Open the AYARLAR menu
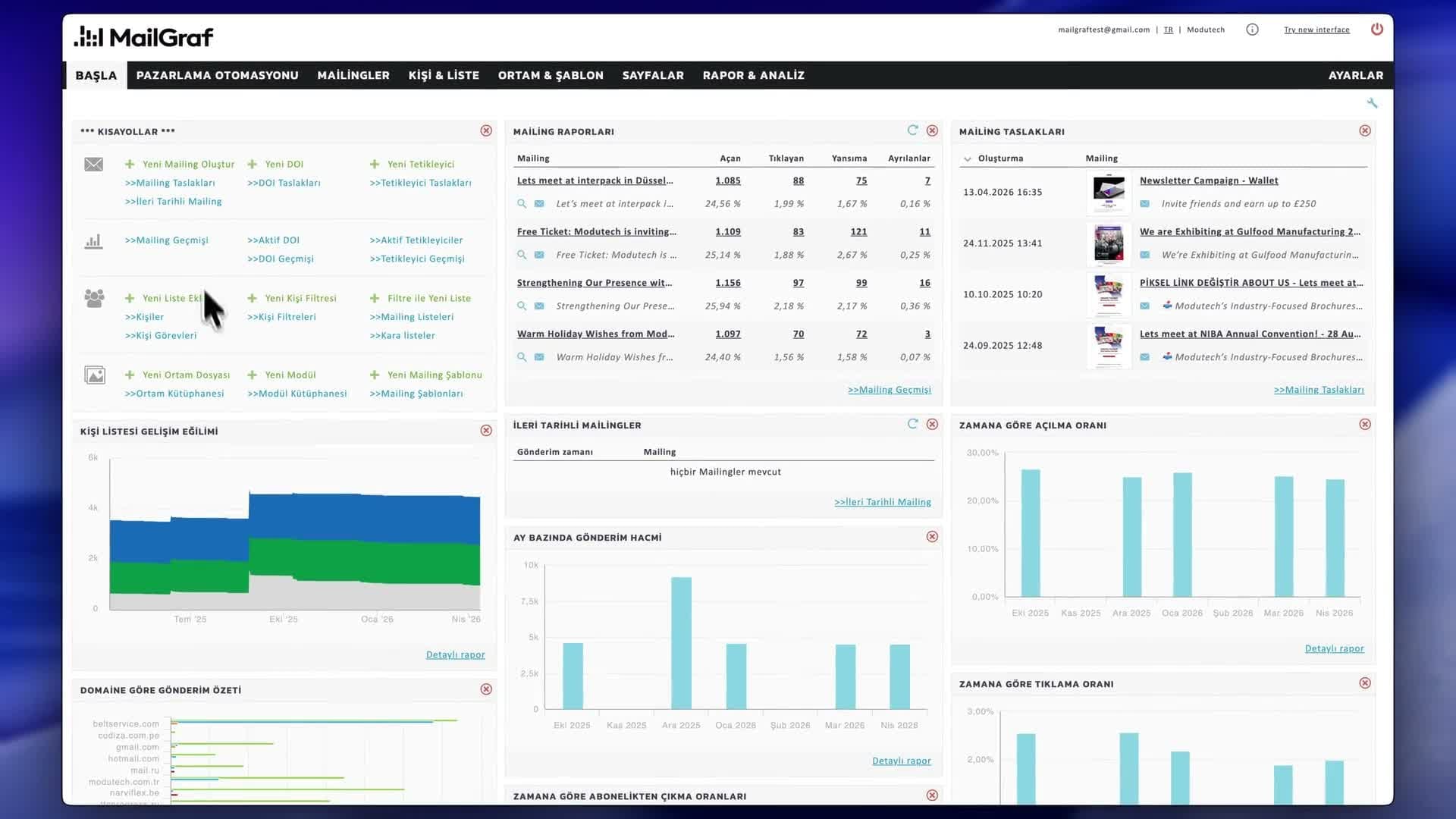Screen dimensions: 1456x819 coord(1356,75)
